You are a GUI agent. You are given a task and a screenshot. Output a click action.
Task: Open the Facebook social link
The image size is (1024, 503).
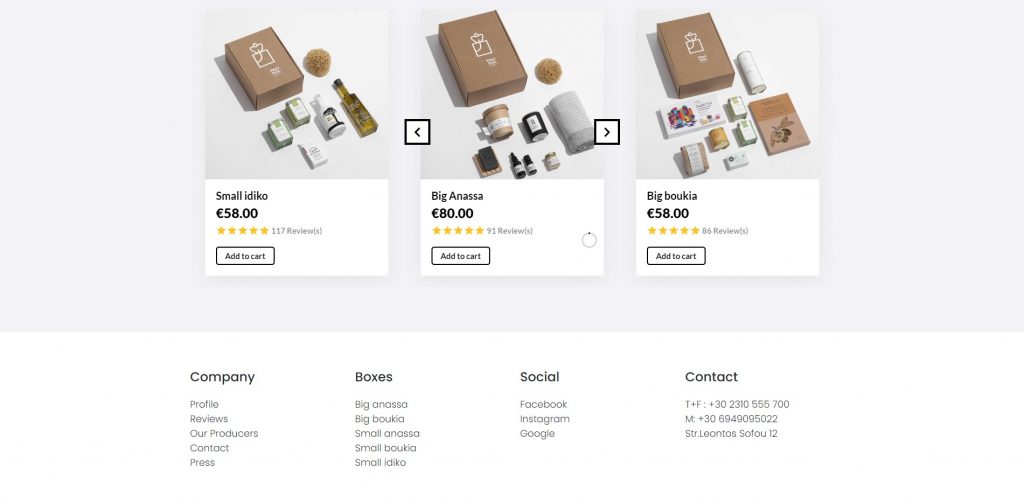click(x=543, y=404)
